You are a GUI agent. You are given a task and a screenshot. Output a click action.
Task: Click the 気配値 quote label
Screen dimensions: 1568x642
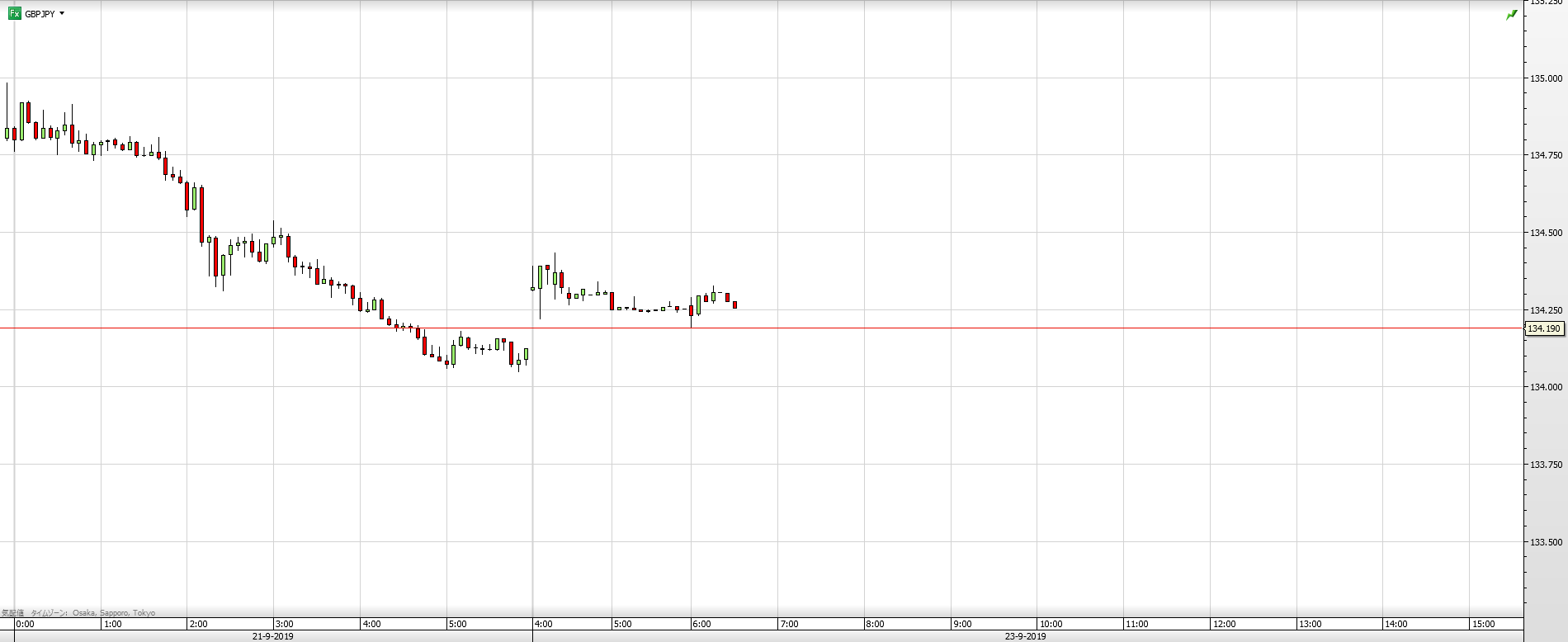coord(12,613)
